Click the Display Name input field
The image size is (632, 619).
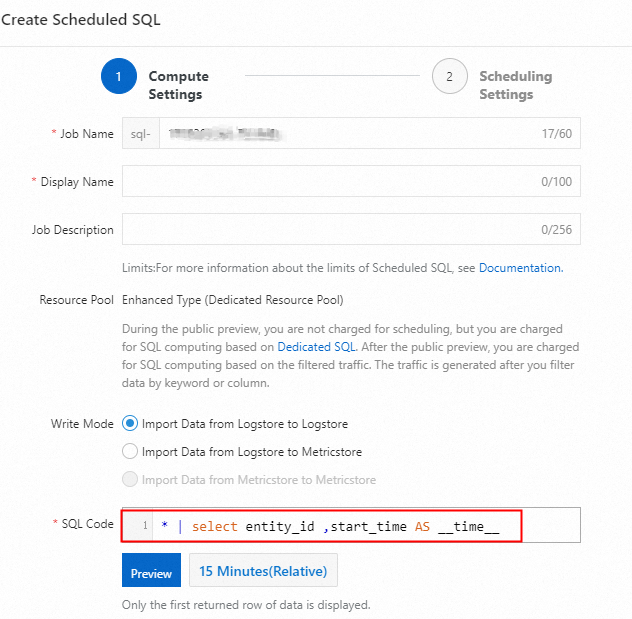tap(351, 181)
